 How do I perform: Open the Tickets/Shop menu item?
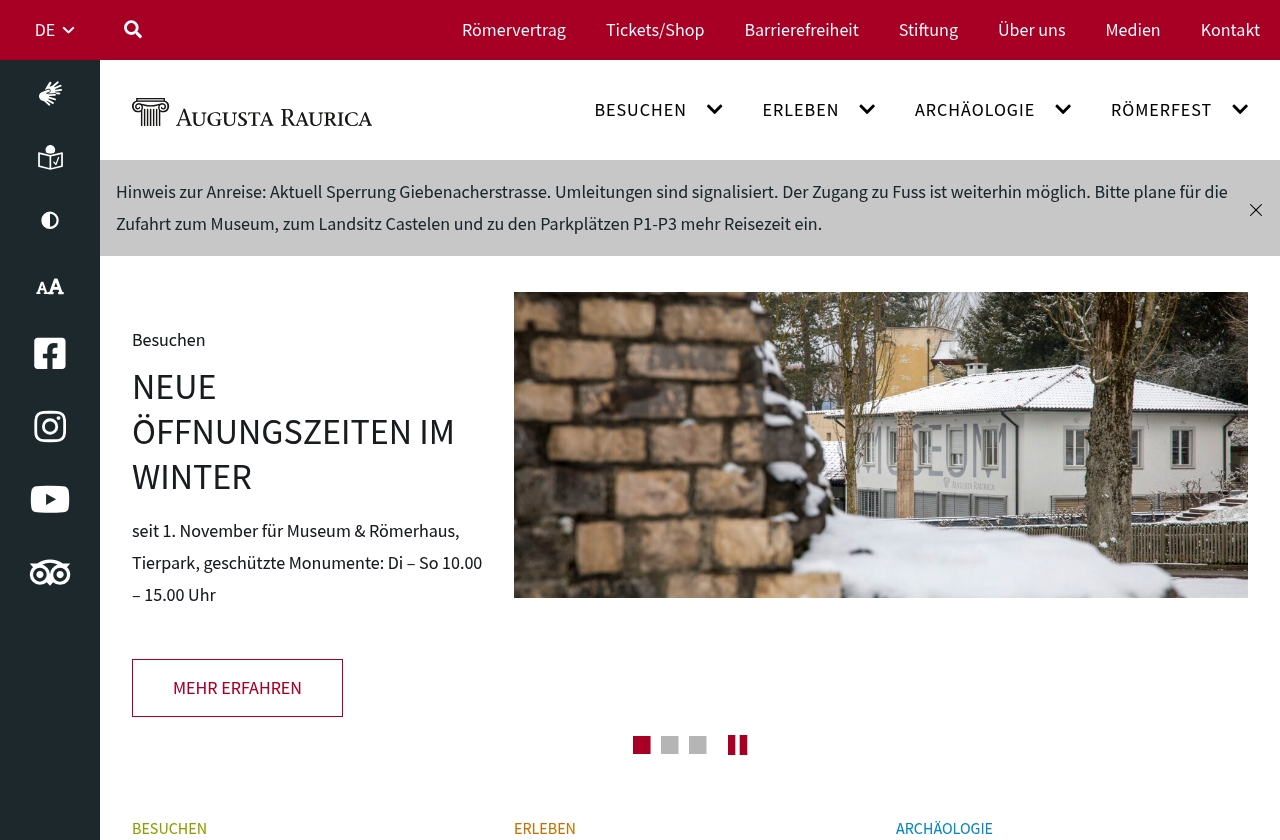pos(655,30)
